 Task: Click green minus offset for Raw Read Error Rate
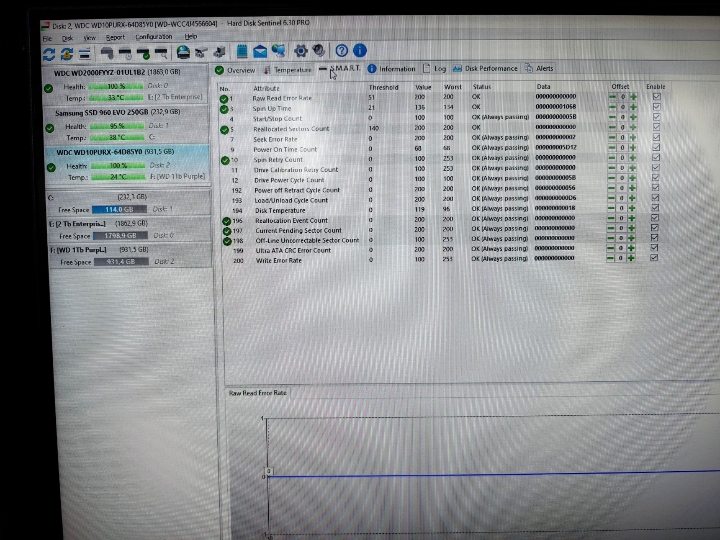tap(612, 96)
